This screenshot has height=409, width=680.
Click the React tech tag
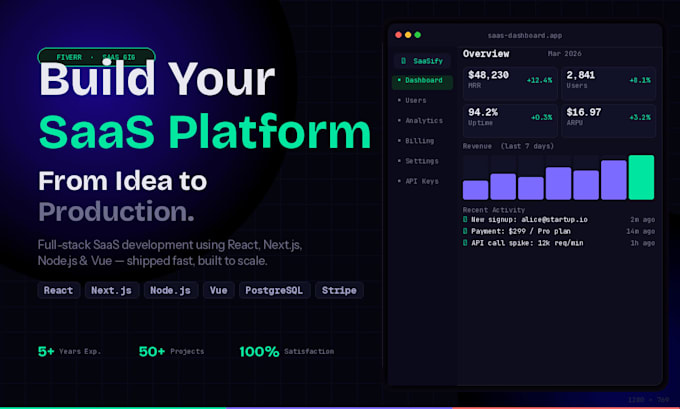(59, 291)
